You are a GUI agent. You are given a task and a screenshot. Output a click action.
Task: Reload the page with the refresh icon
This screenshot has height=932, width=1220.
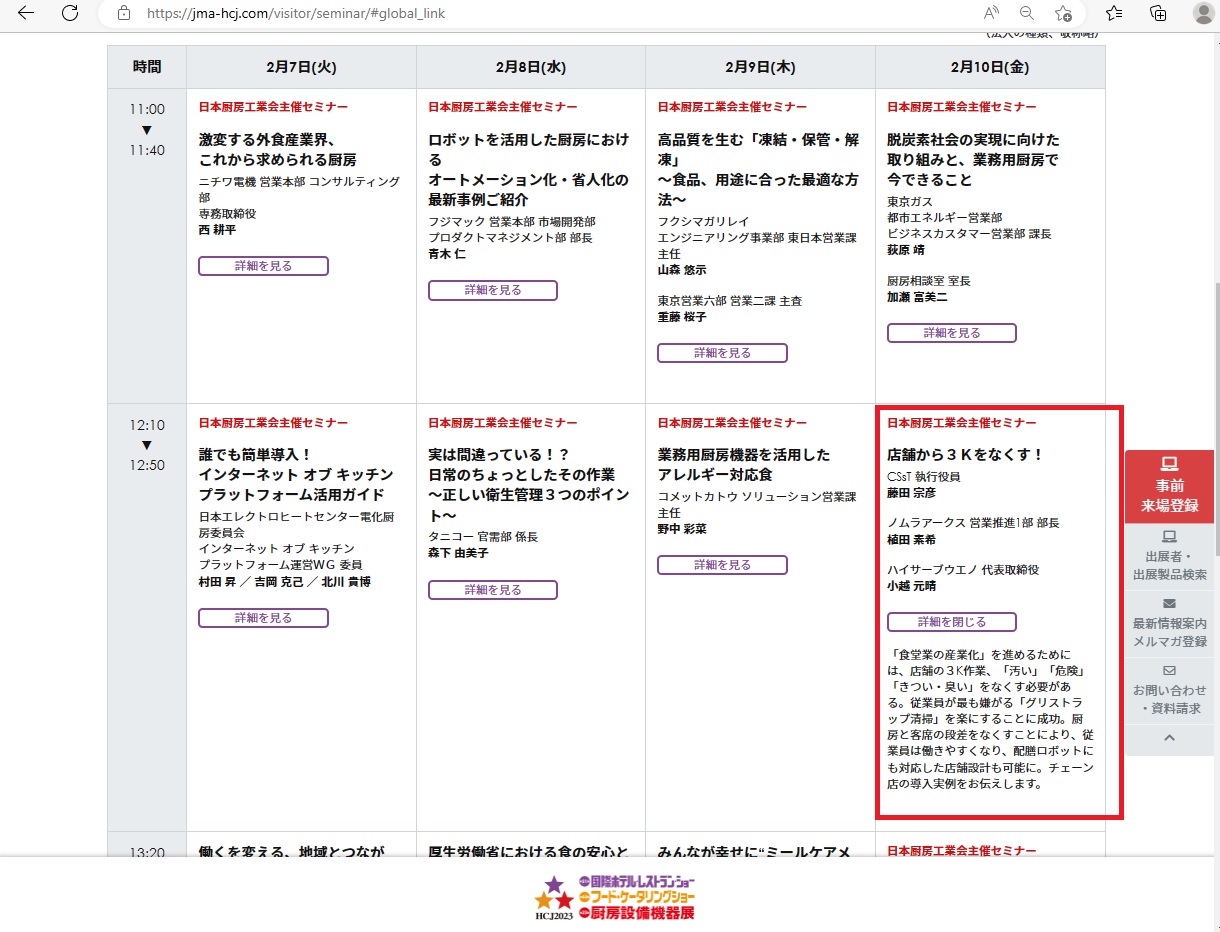click(x=70, y=13)
